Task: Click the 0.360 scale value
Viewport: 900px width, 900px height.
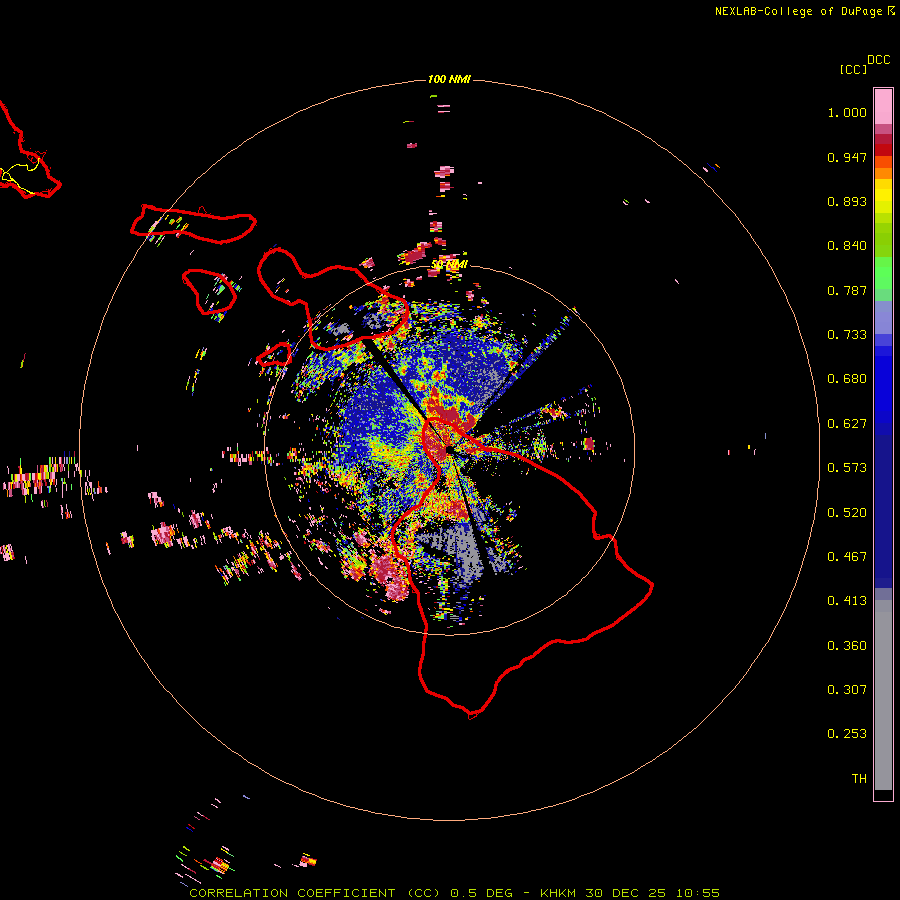Action: click(x=847, y=646)
